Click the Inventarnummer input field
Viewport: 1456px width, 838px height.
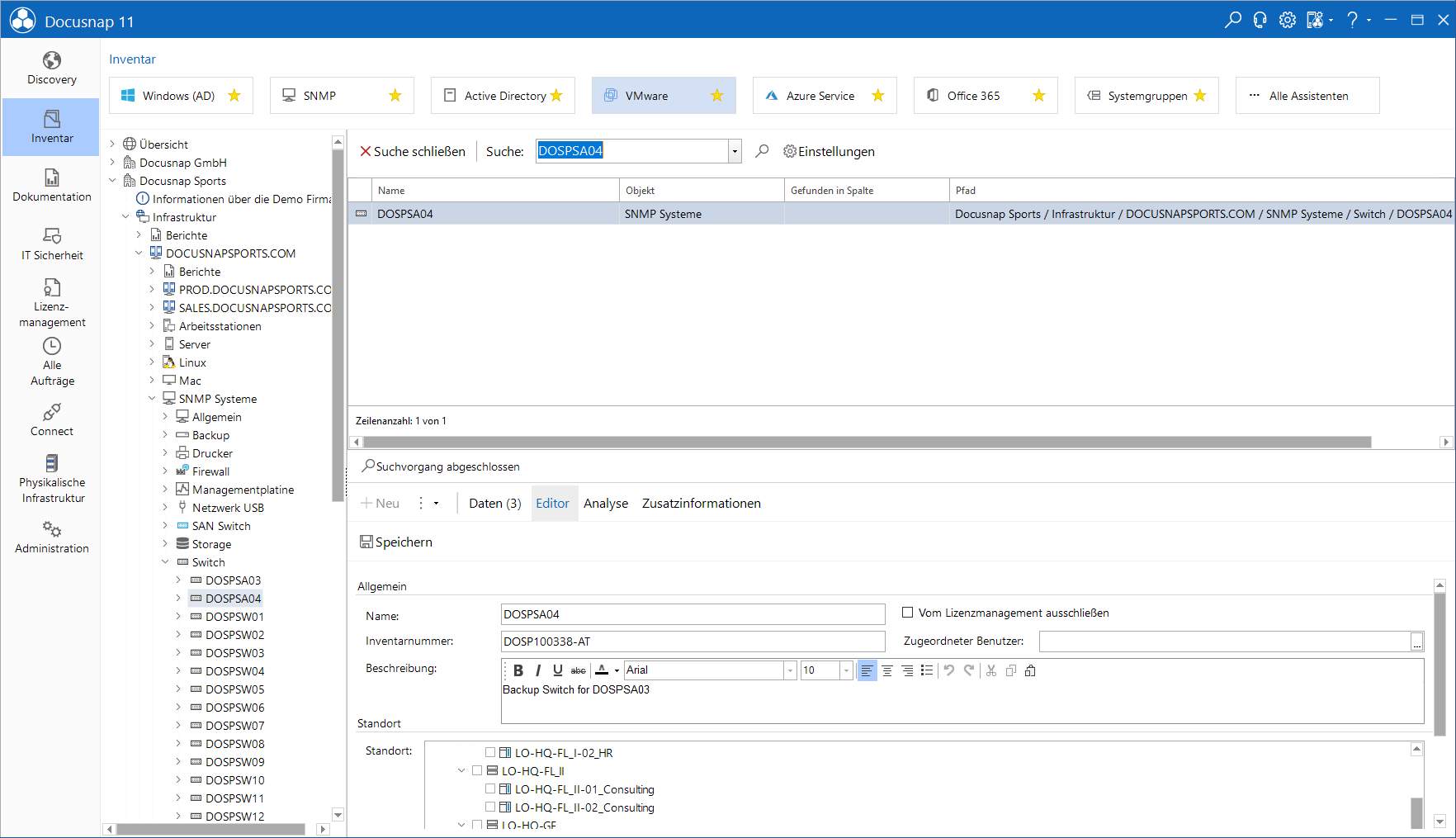pyautogui.click(x=693, y=642)
